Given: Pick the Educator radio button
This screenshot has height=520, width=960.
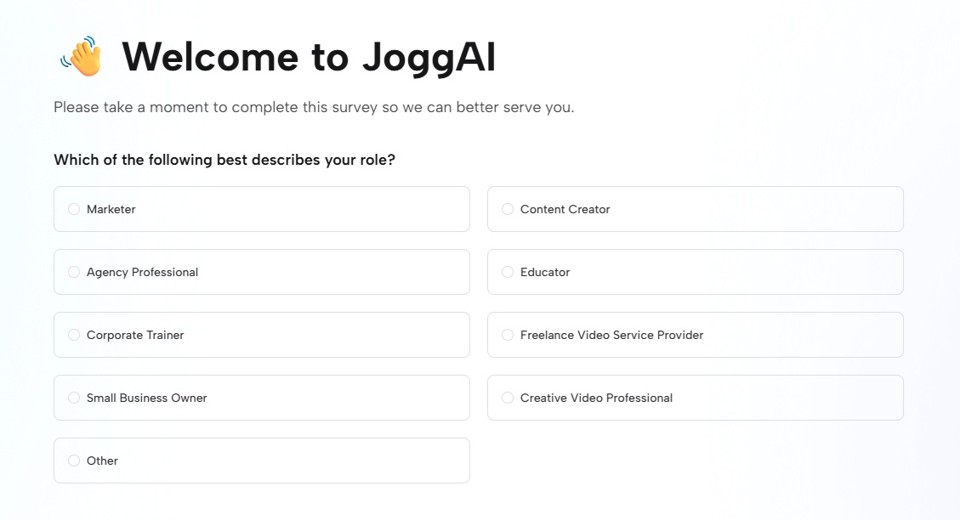Looking at the screenshot, I should click(x=508, y=272).
